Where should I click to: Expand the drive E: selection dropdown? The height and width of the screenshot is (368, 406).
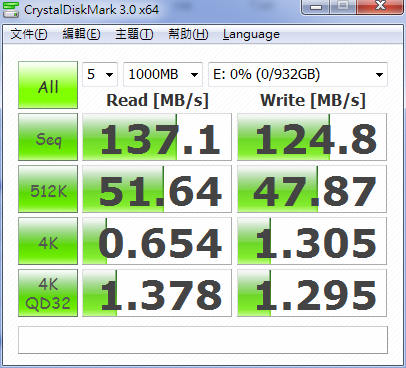298,74
